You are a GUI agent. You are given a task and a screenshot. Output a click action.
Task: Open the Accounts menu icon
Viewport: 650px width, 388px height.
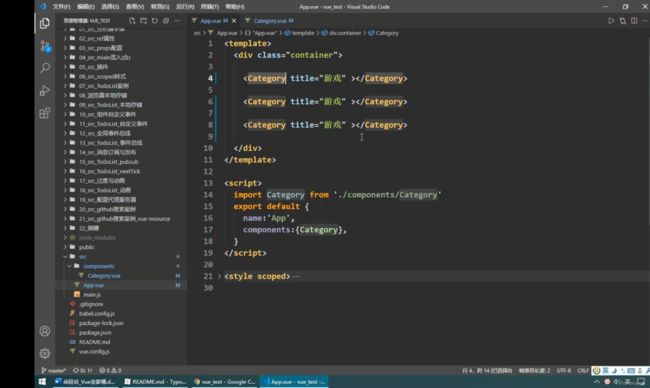tap(45, 331)
